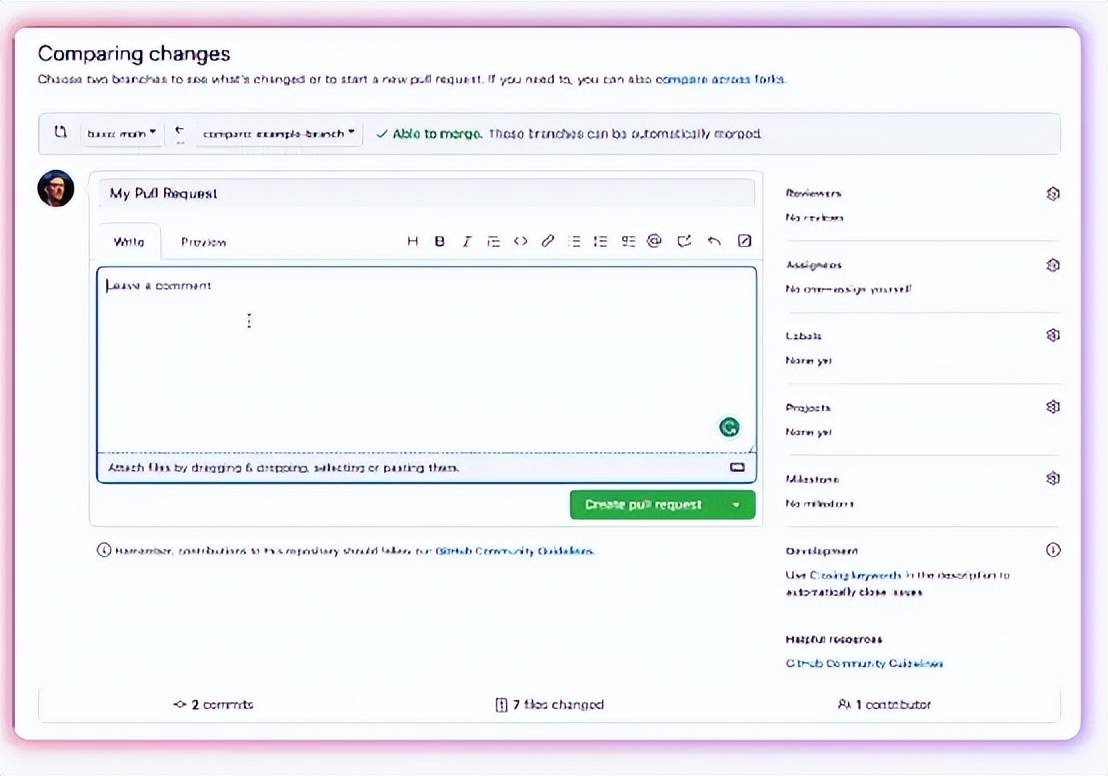Click the Development info icon
This screenshot has width=1108, height=776.
click(1052, 550)
